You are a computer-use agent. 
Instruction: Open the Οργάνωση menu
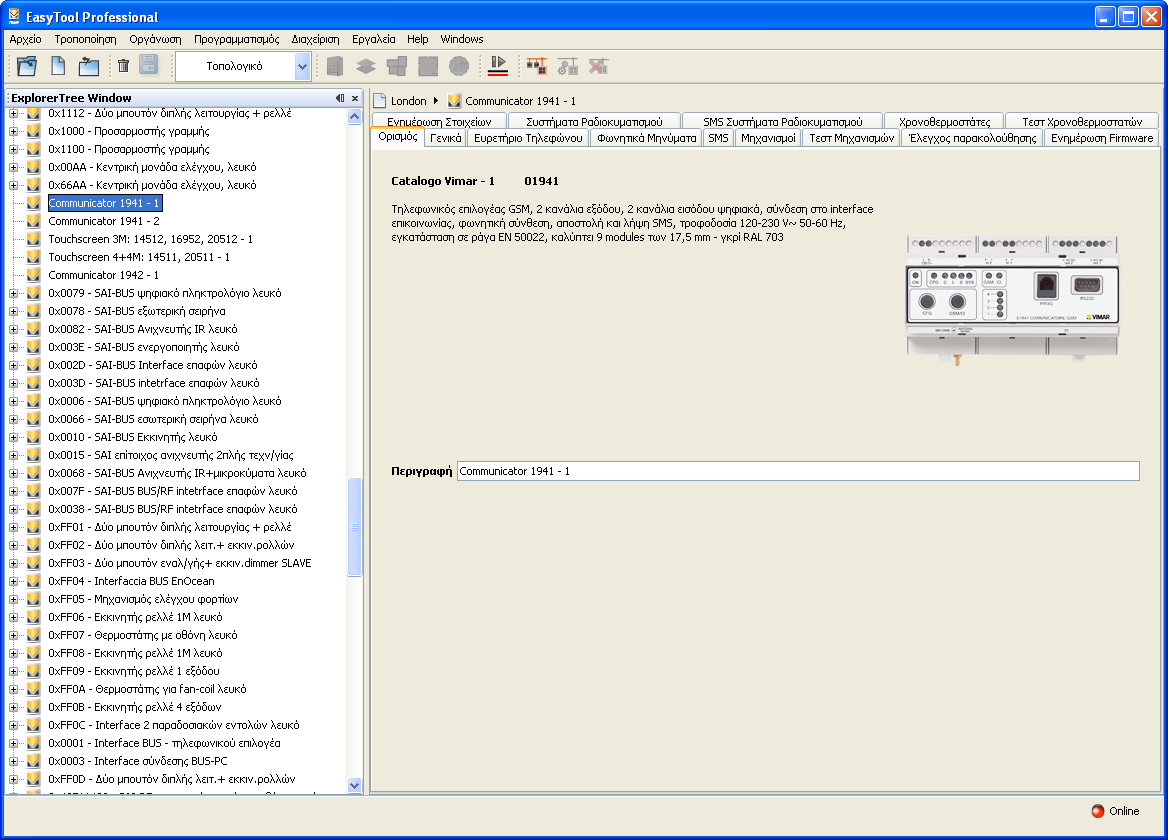[155, 39]
